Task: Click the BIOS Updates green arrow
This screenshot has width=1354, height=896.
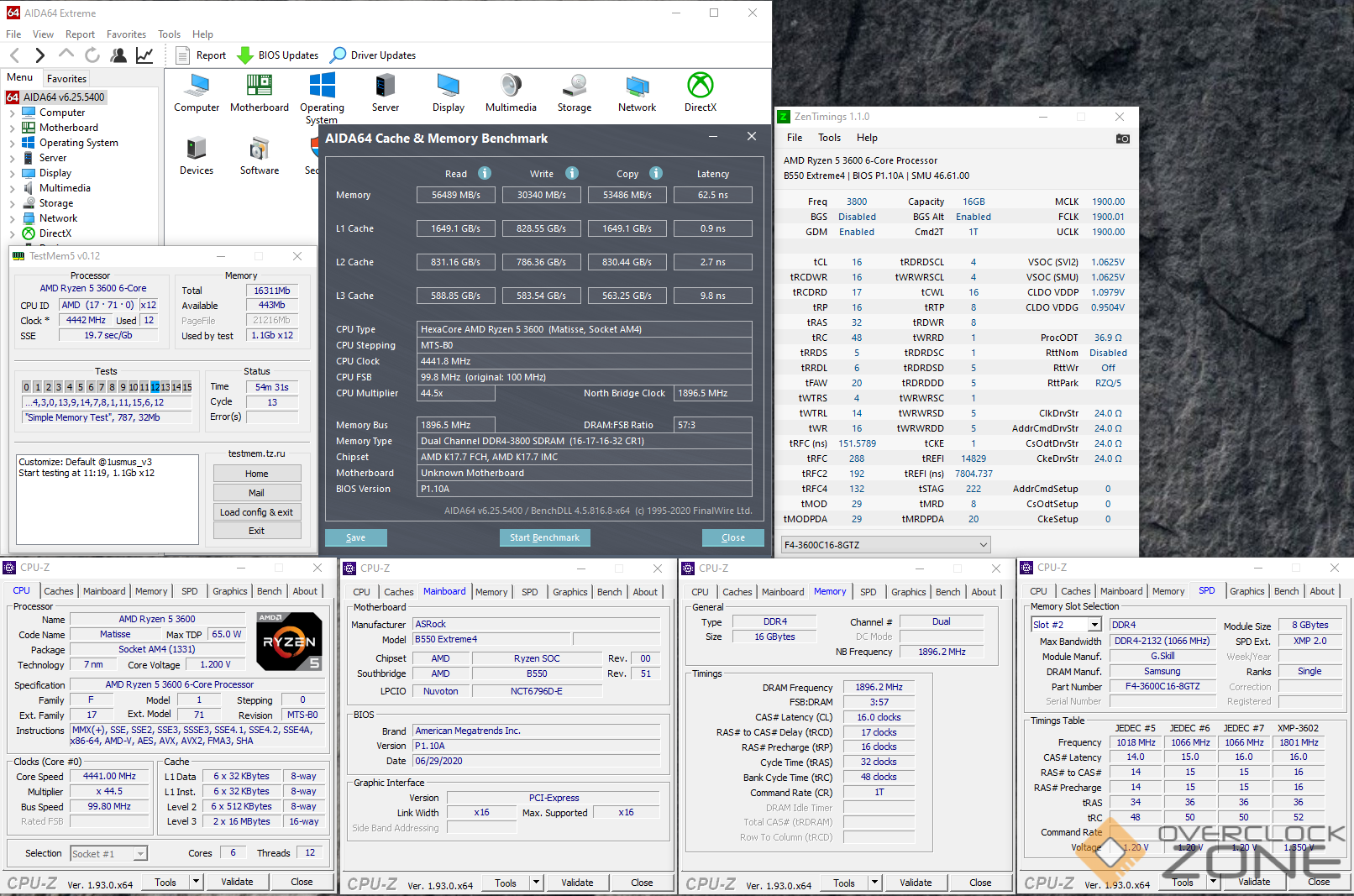Action: click(x=245, y=55)
